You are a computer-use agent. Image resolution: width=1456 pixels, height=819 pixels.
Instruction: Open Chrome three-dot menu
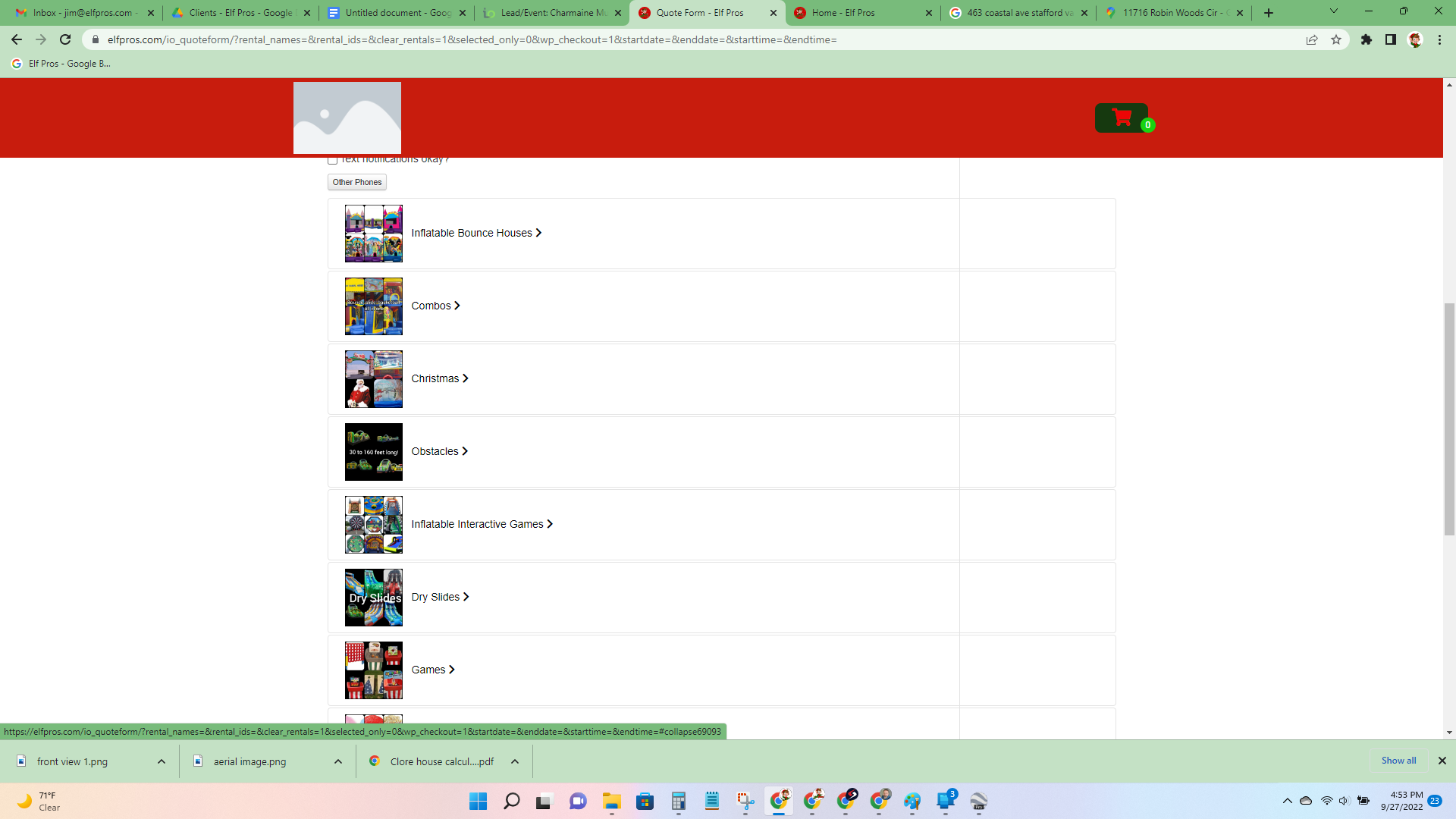tap(1439, 39)
